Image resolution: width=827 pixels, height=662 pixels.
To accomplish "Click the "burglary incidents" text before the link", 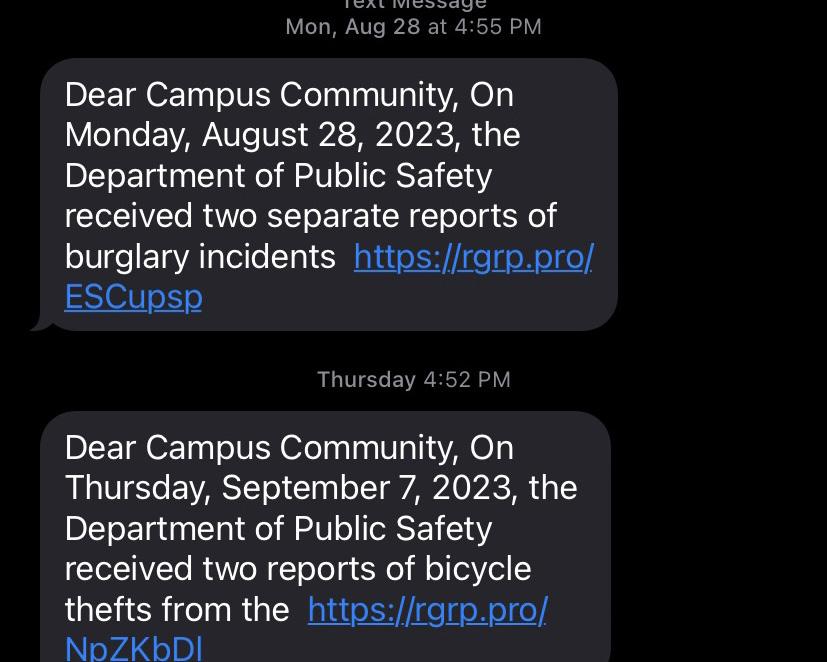I will (200, 257).
